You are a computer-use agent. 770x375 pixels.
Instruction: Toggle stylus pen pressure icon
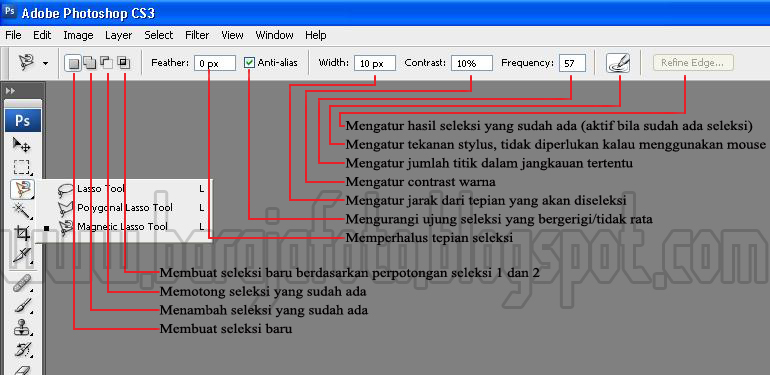(x=618, y=63)
